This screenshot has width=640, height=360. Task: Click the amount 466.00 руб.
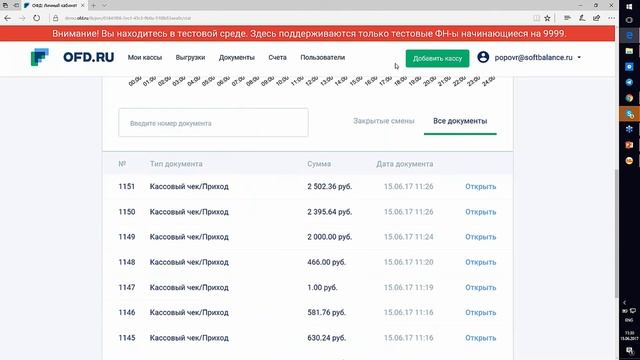tap(327, 262)
